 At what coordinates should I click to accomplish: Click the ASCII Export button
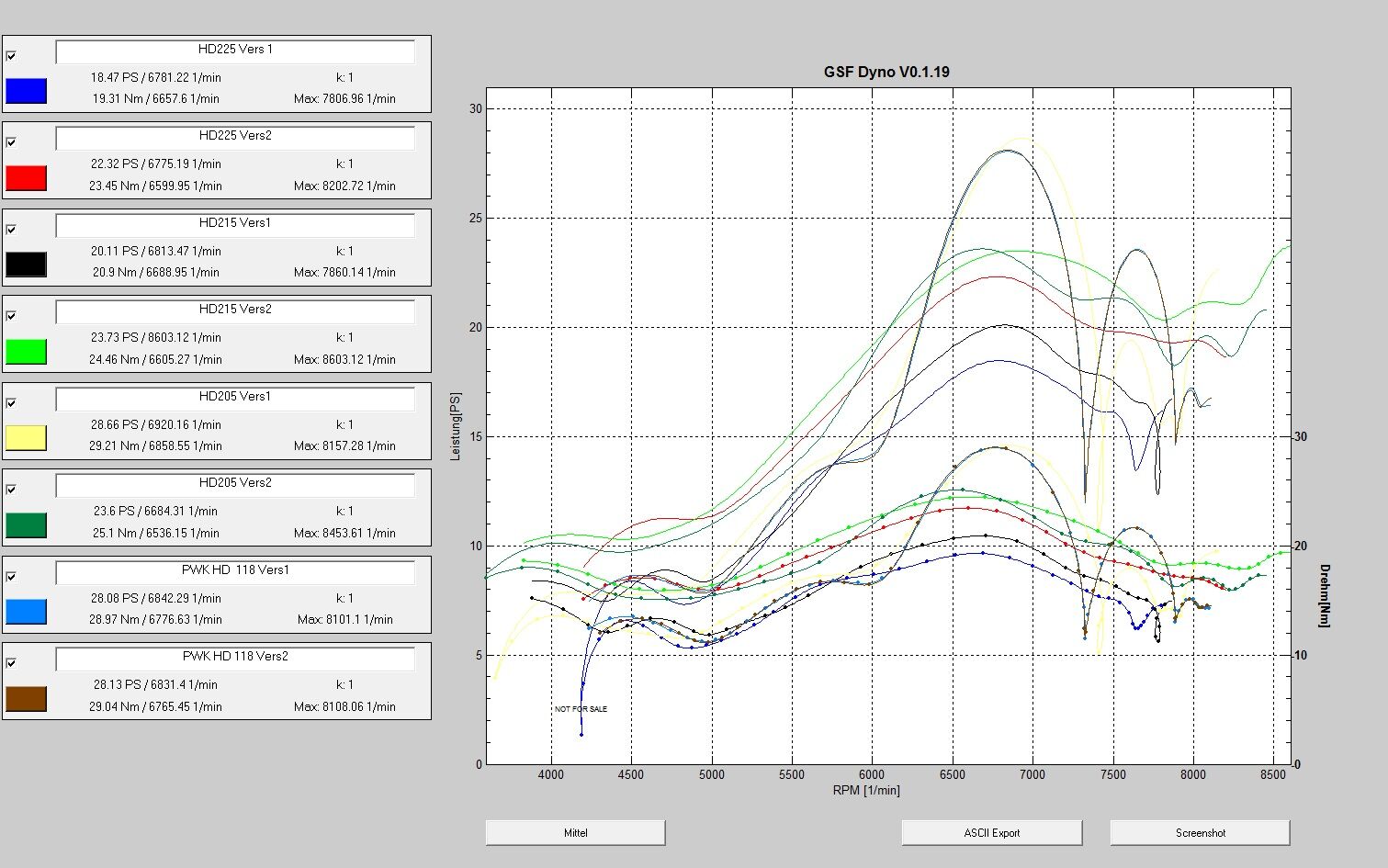(991, 833)
